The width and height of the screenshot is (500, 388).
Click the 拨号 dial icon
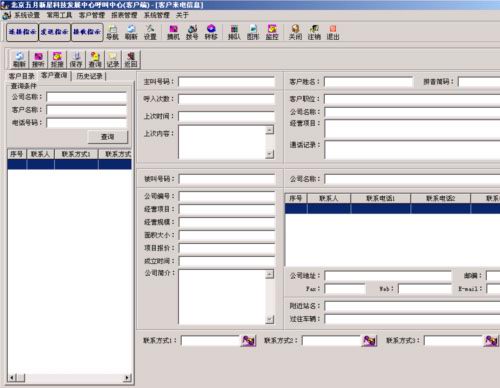click(192, 32)
